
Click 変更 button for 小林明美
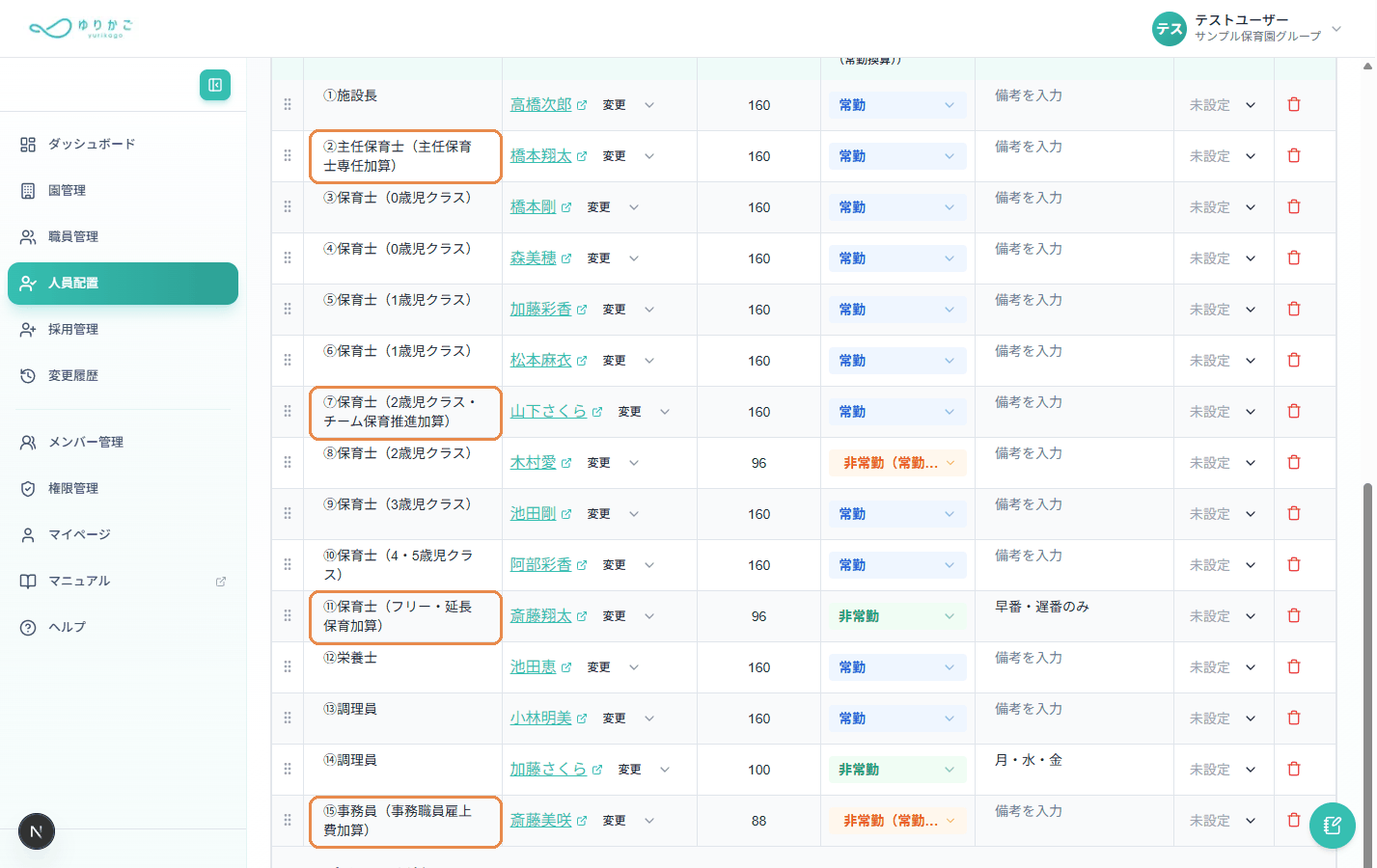614,719
